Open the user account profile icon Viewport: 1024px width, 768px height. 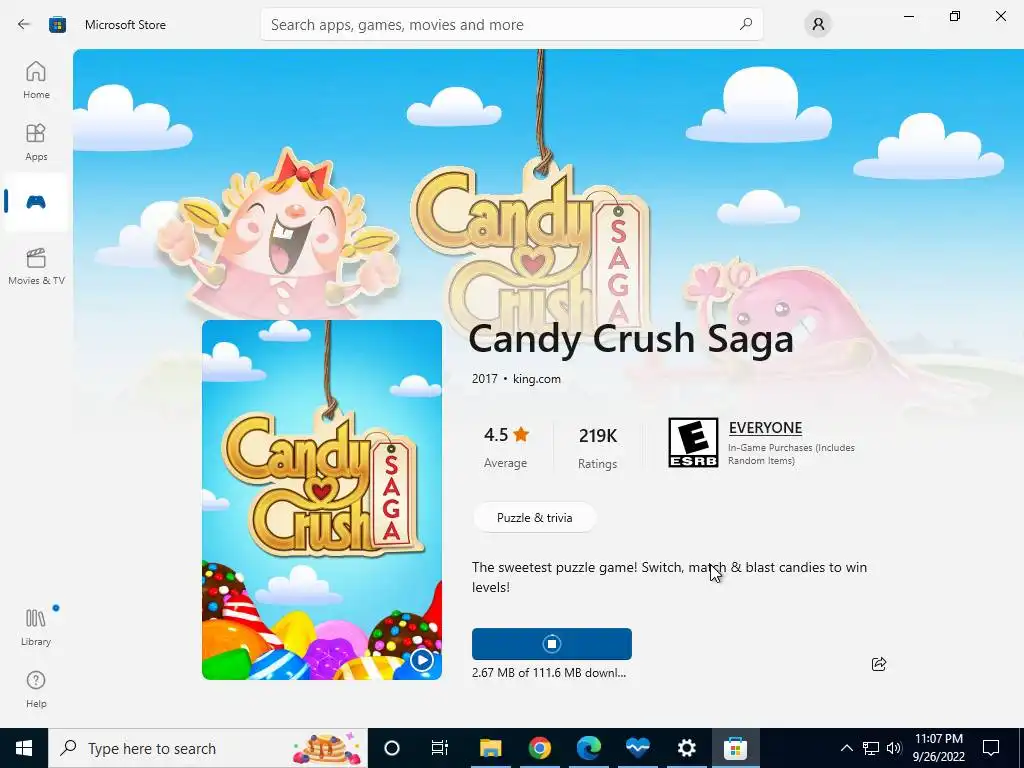tap(818, 25)
